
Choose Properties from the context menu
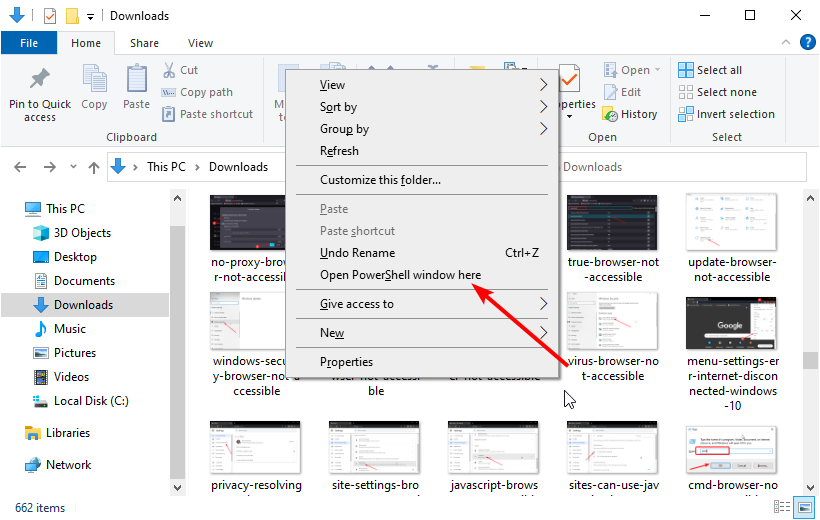click(x=422, y=362)
